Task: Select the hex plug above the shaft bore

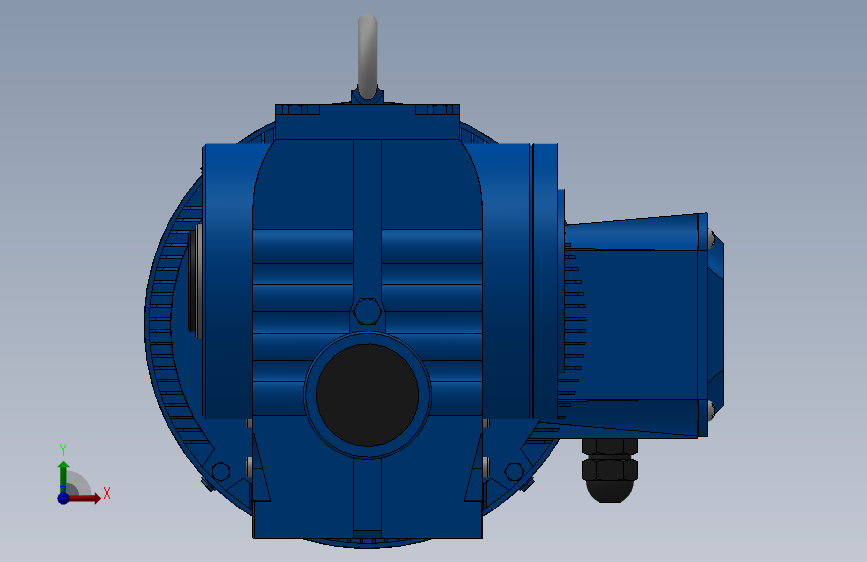Action: pyautogui.click(x=367, y=311)
